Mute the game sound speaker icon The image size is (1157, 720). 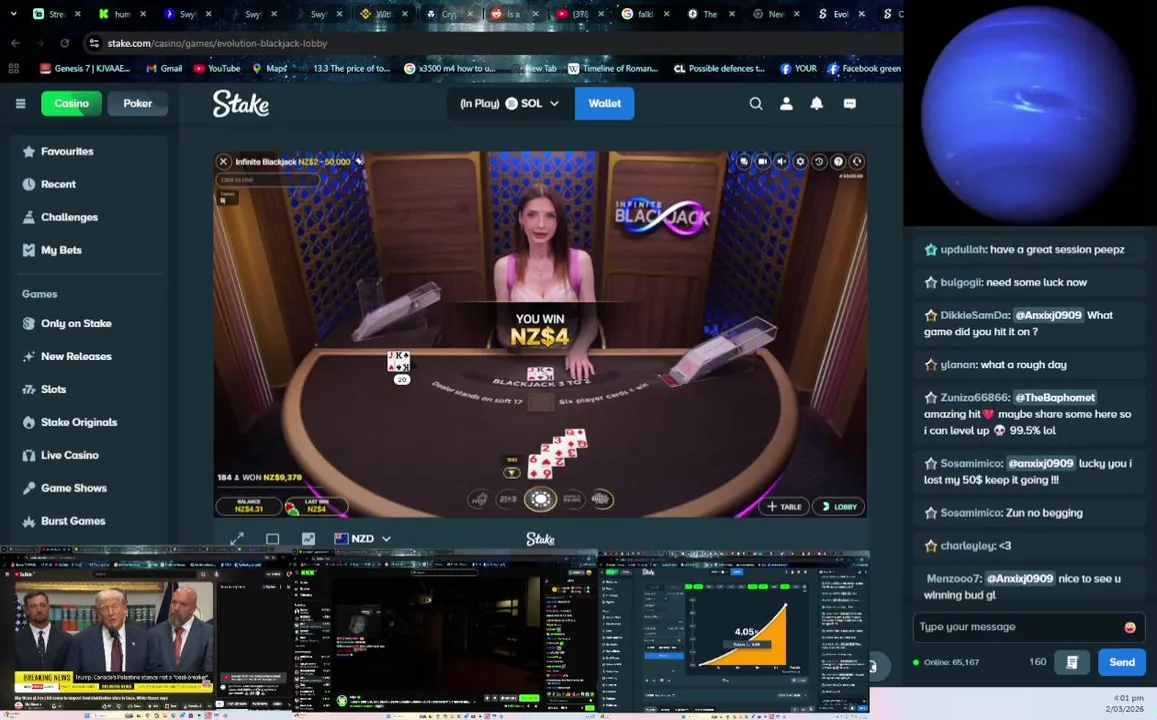pos(781,162)
